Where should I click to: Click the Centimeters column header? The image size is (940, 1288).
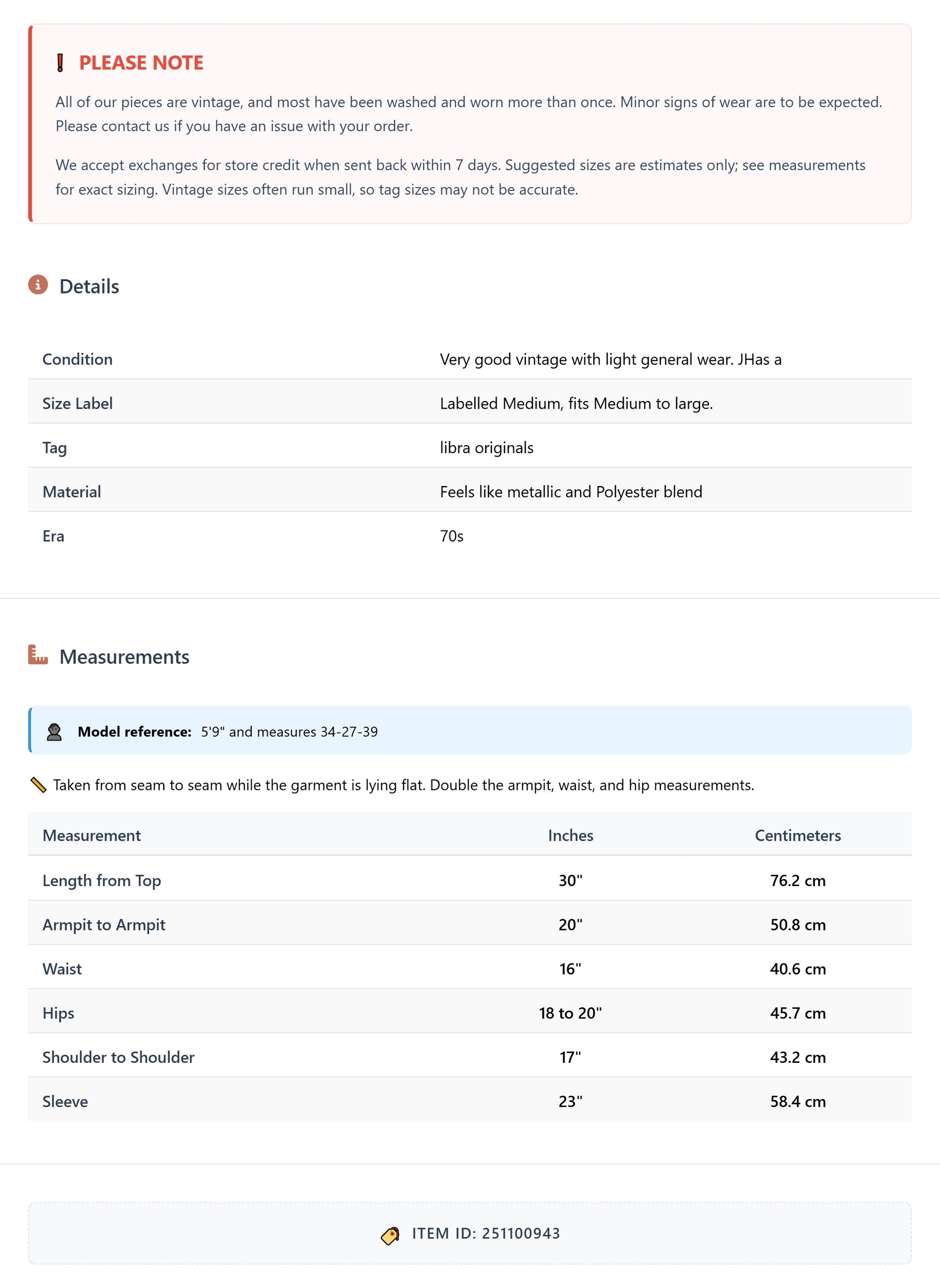coord(797,835)
